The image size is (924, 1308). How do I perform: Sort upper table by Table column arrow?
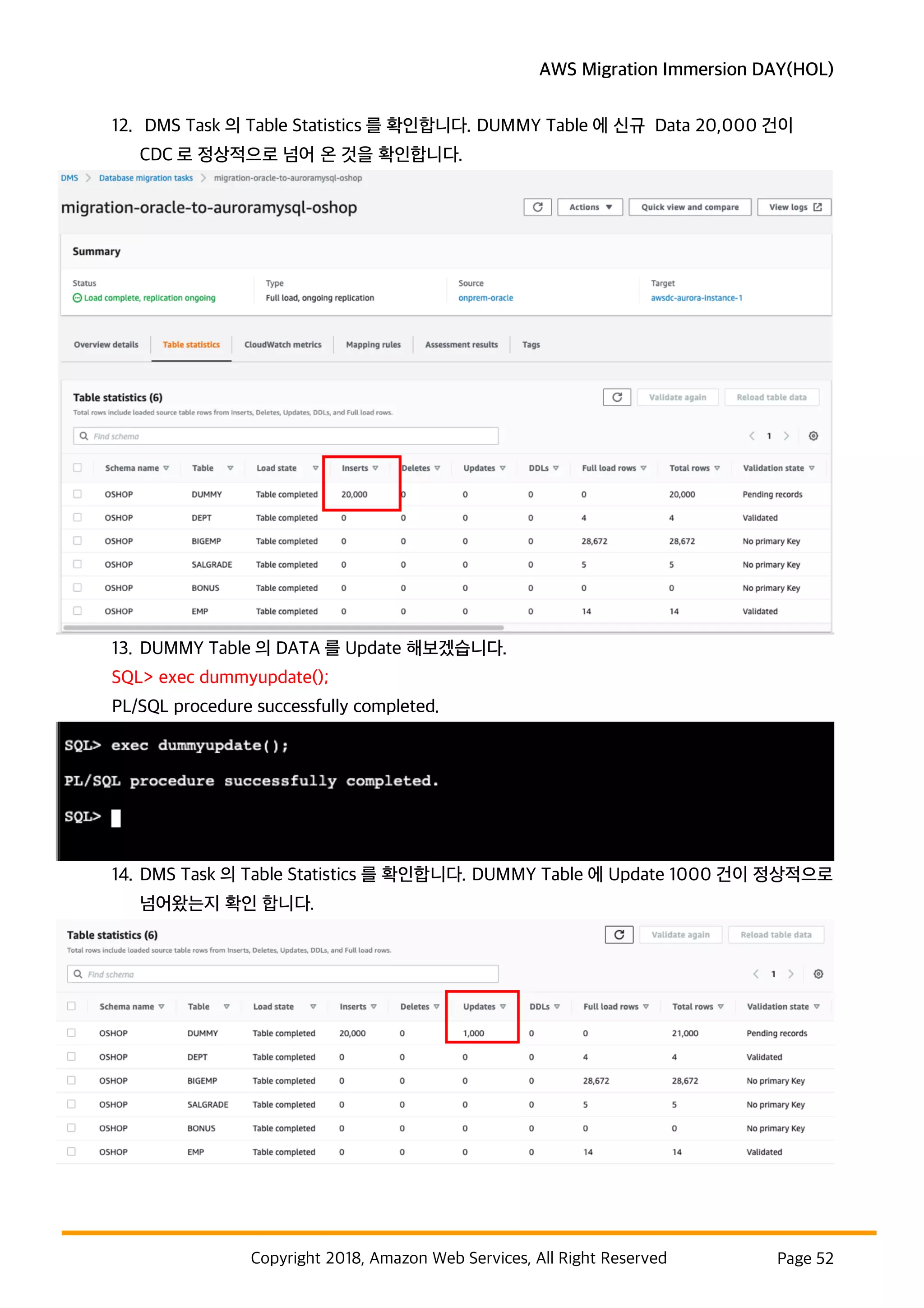(230, 468)
